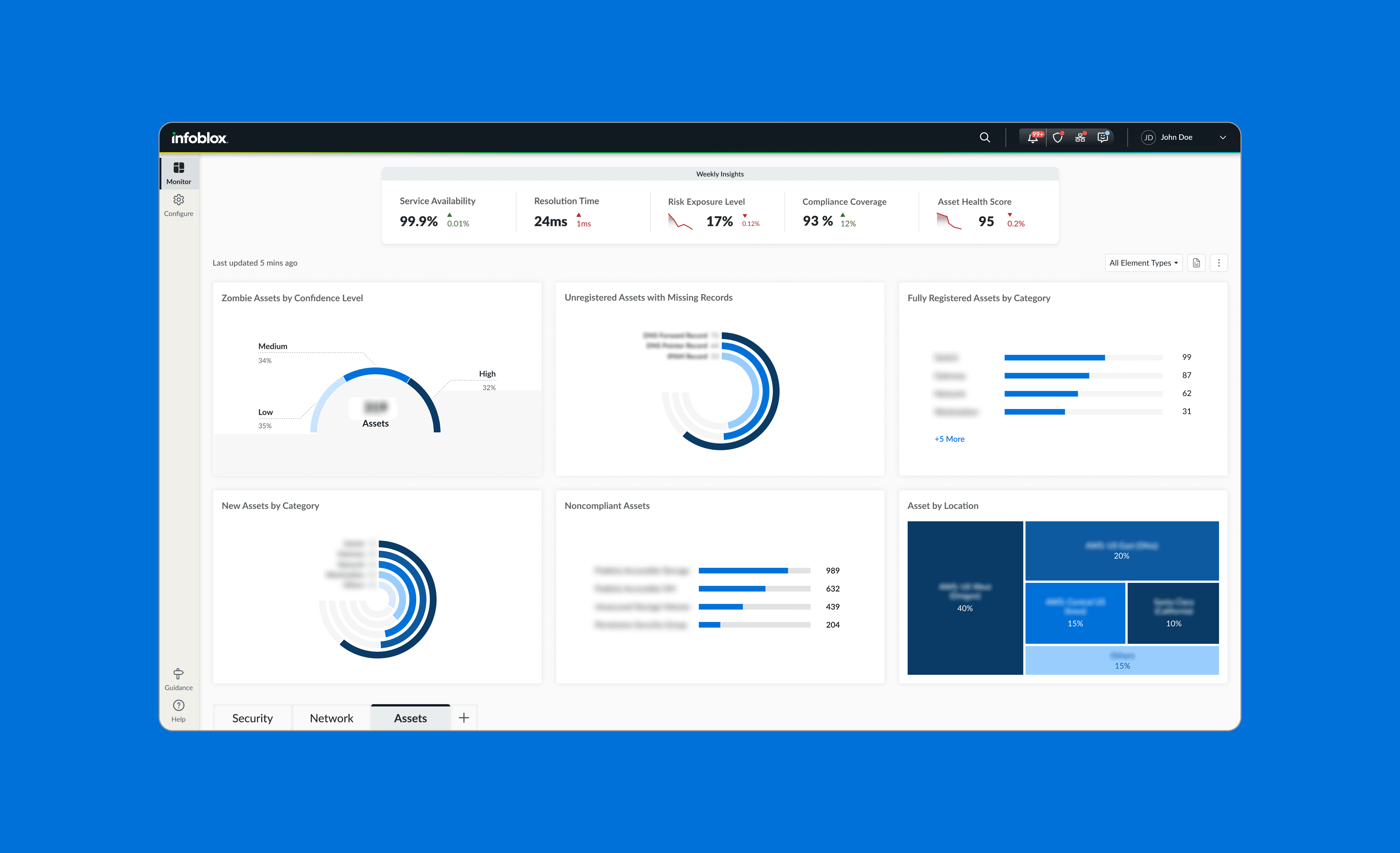The width and height of the screenshot is (1400, 853).
Task: Open notifications bell with 99+ badge
Action: coord(1032,137)
